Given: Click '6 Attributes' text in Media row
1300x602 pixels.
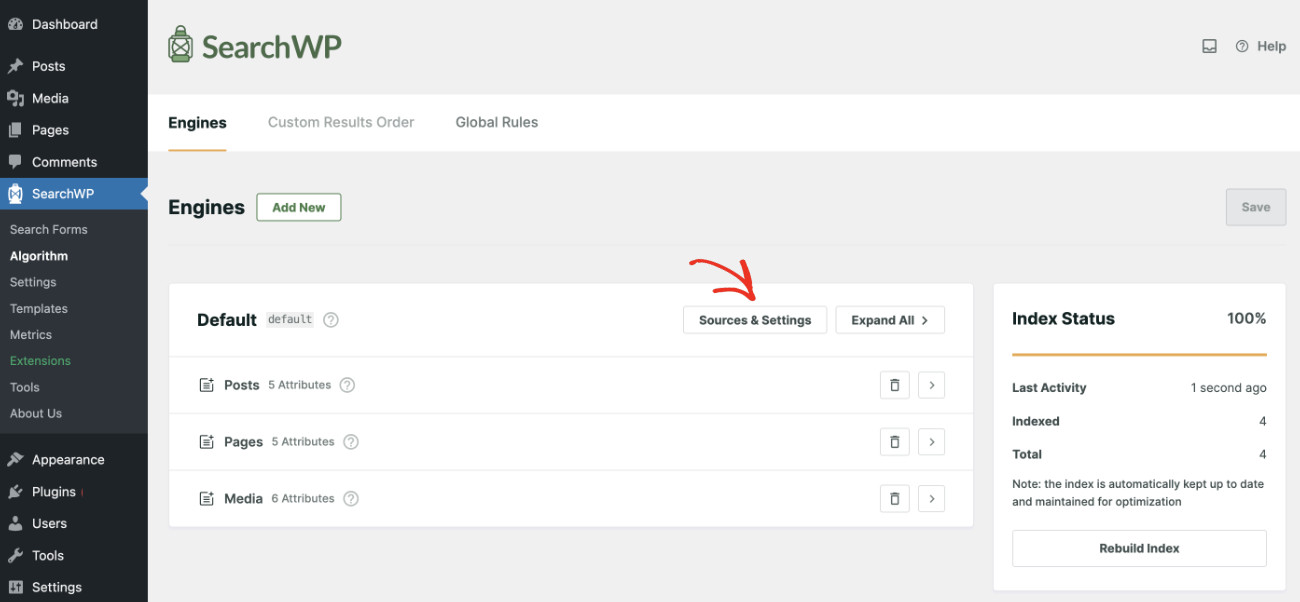Looking at the screenshot, I should [x=303, y=498].
